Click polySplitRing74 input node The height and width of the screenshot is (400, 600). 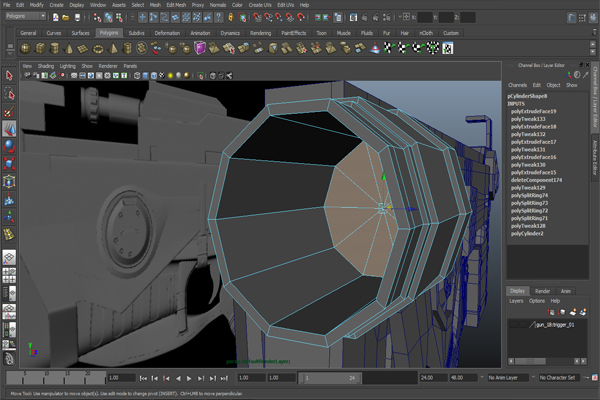coord(529,195)
